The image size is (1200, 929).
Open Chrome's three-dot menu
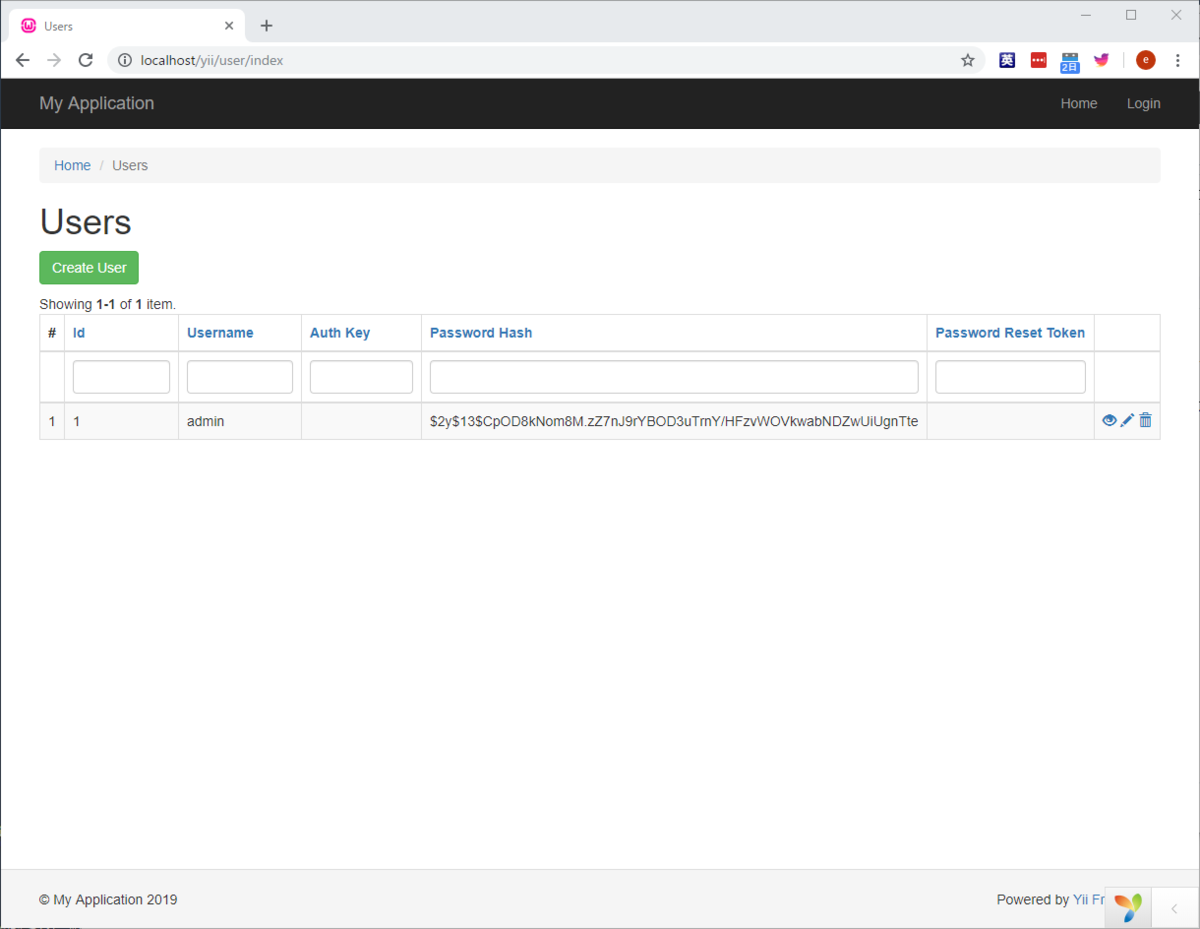[x=1178, y=60]
